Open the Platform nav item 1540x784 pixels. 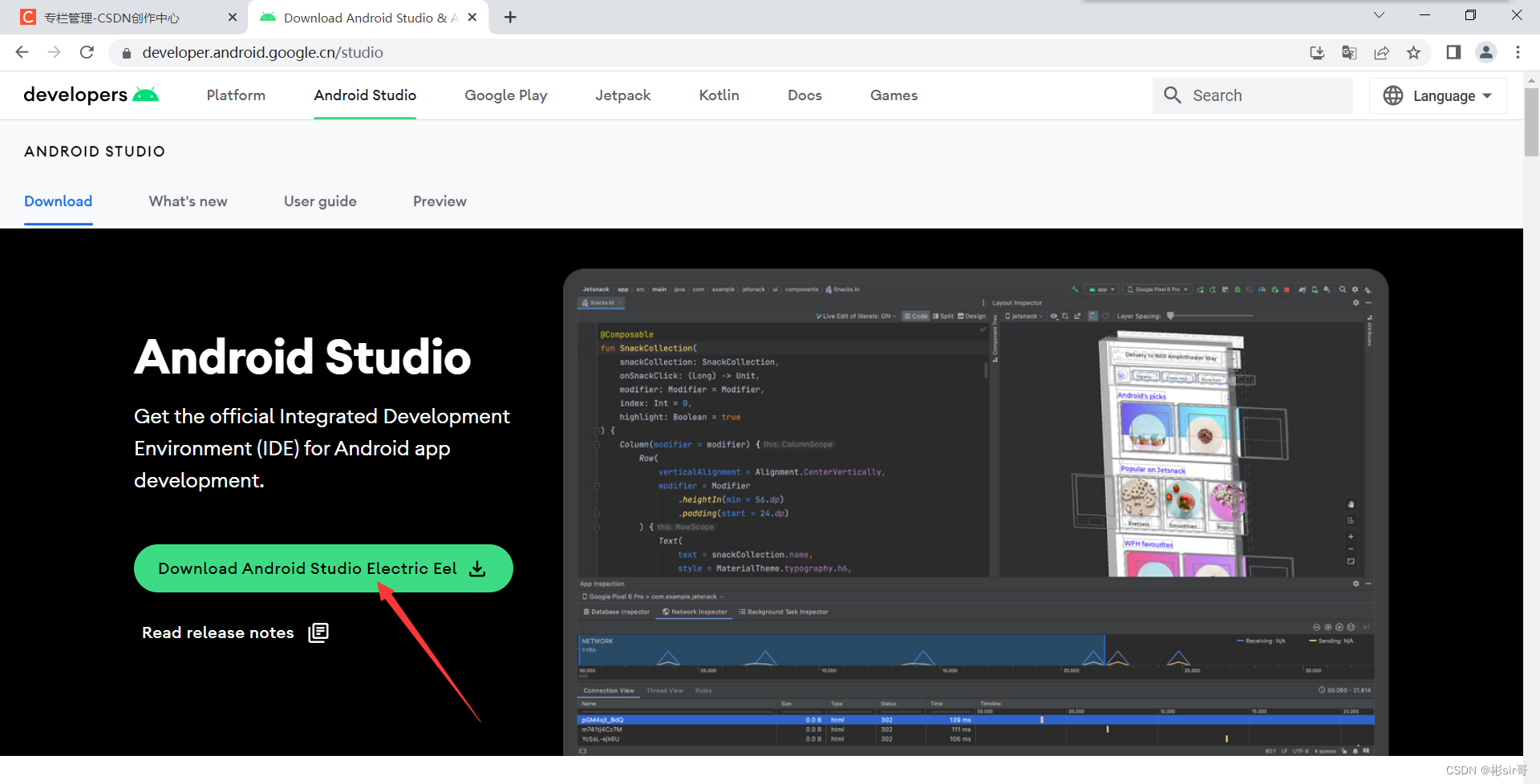click(236, 95)
